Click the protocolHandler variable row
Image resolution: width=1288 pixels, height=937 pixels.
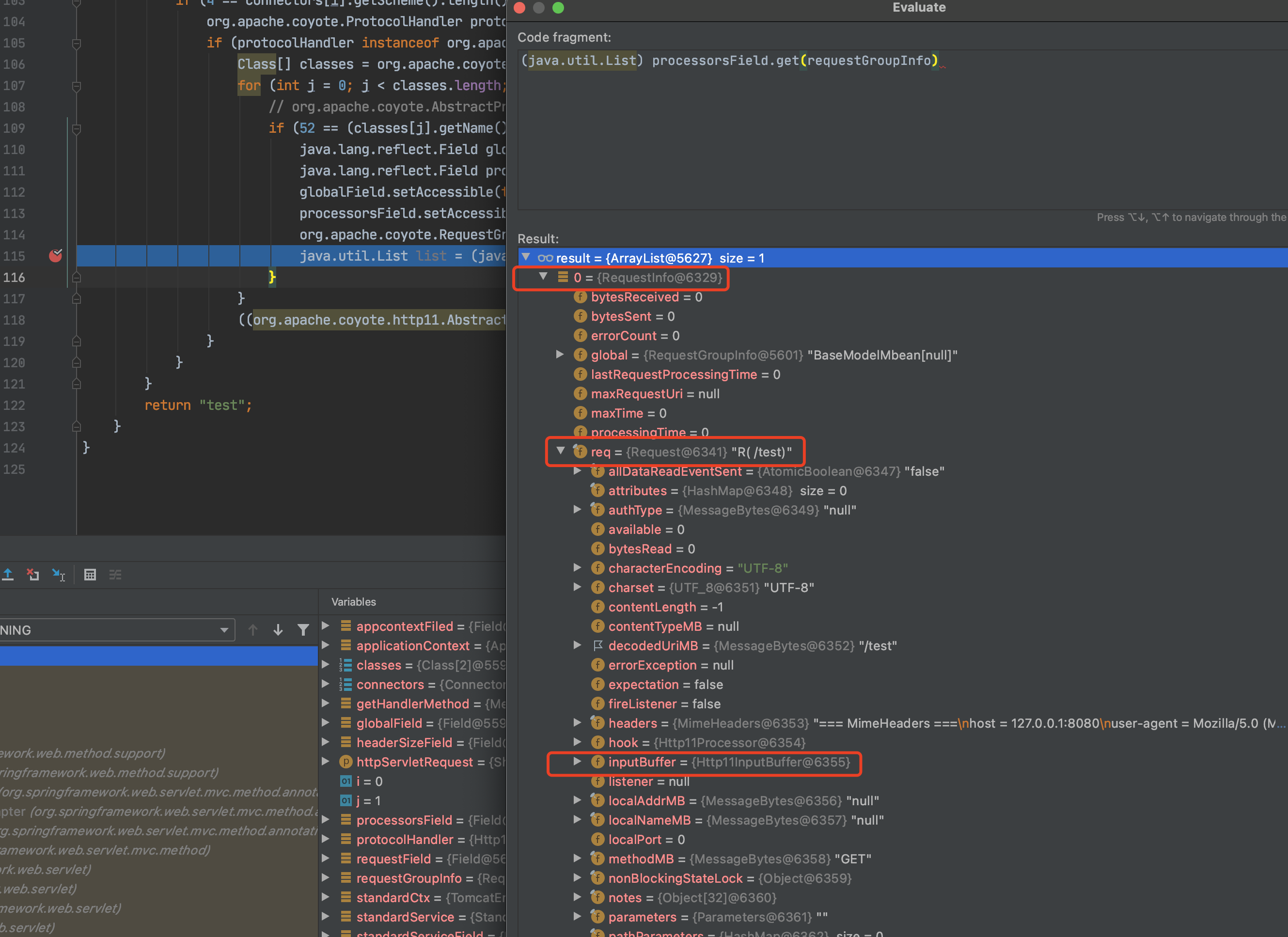tap(412, 839)
